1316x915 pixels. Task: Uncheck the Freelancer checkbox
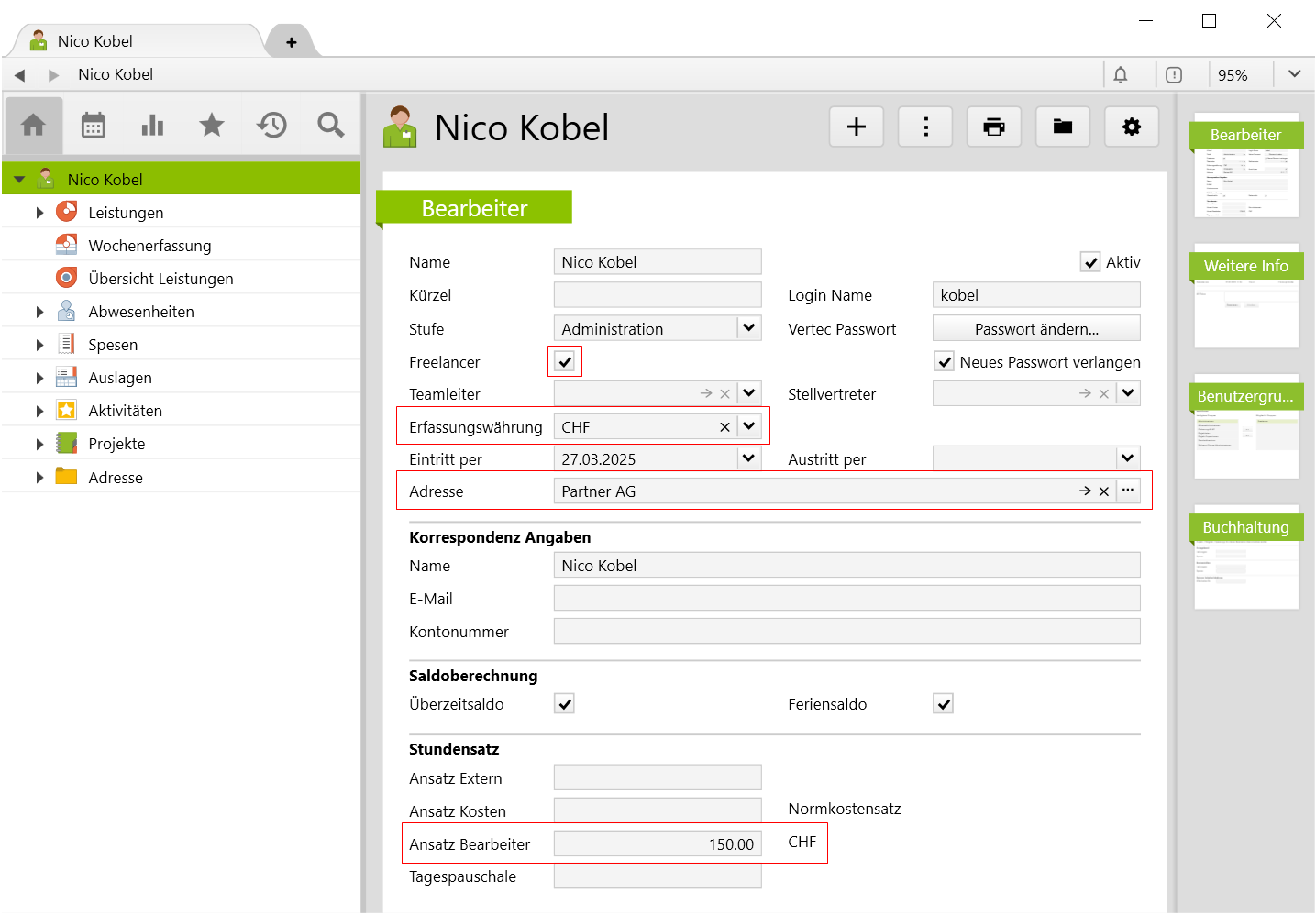565,362
